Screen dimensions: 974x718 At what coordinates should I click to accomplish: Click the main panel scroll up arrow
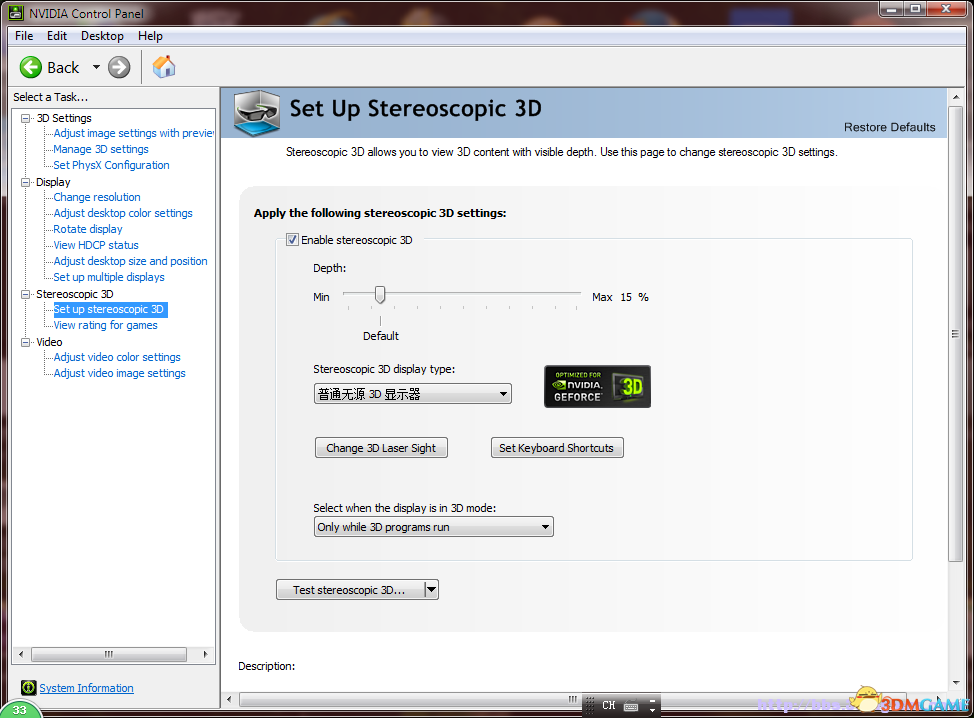click(x=956, y=97)
